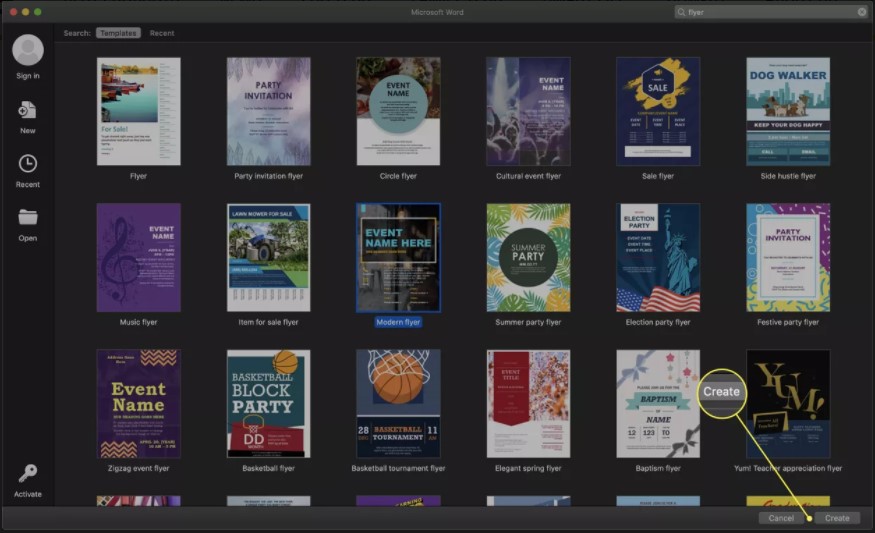Click the Activate key icon
The height and width of the screenshot is (533, 875).
[x=27, y=473]
